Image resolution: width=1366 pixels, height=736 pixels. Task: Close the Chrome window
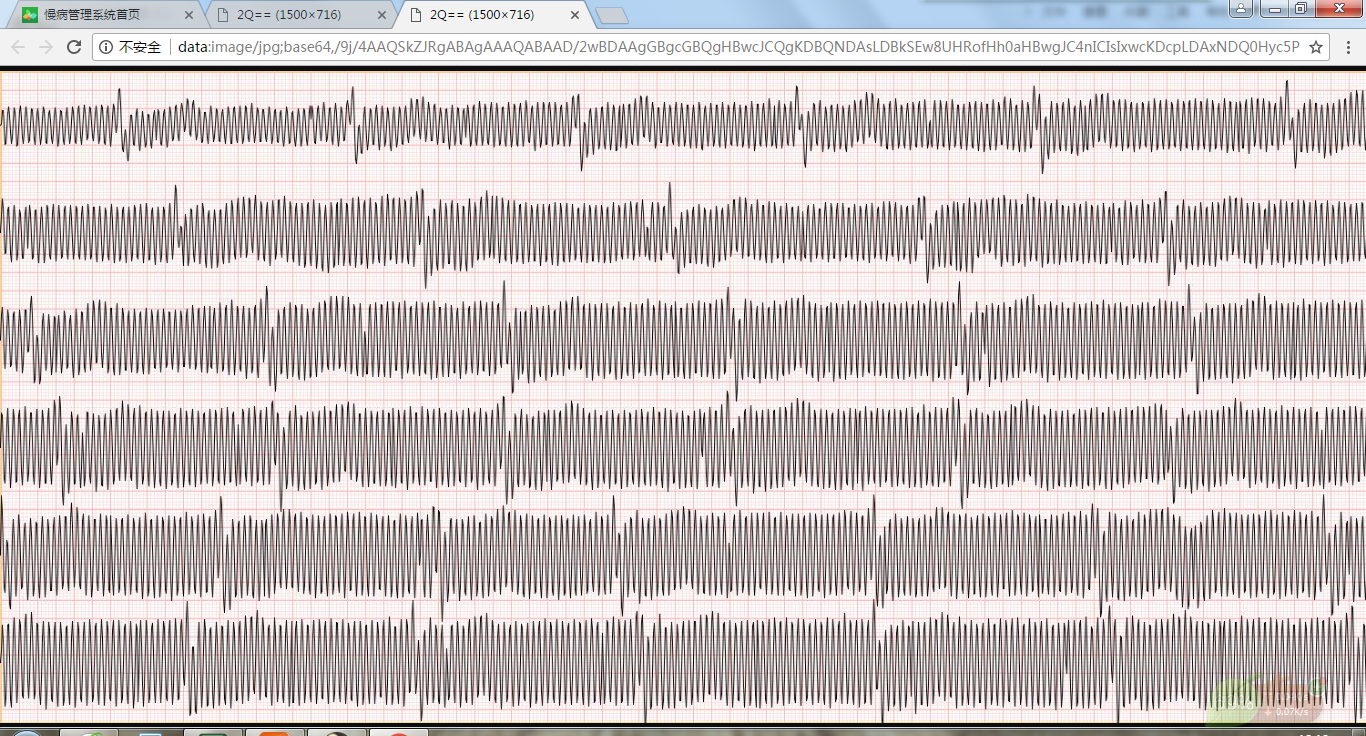[x=1337, y=9]
